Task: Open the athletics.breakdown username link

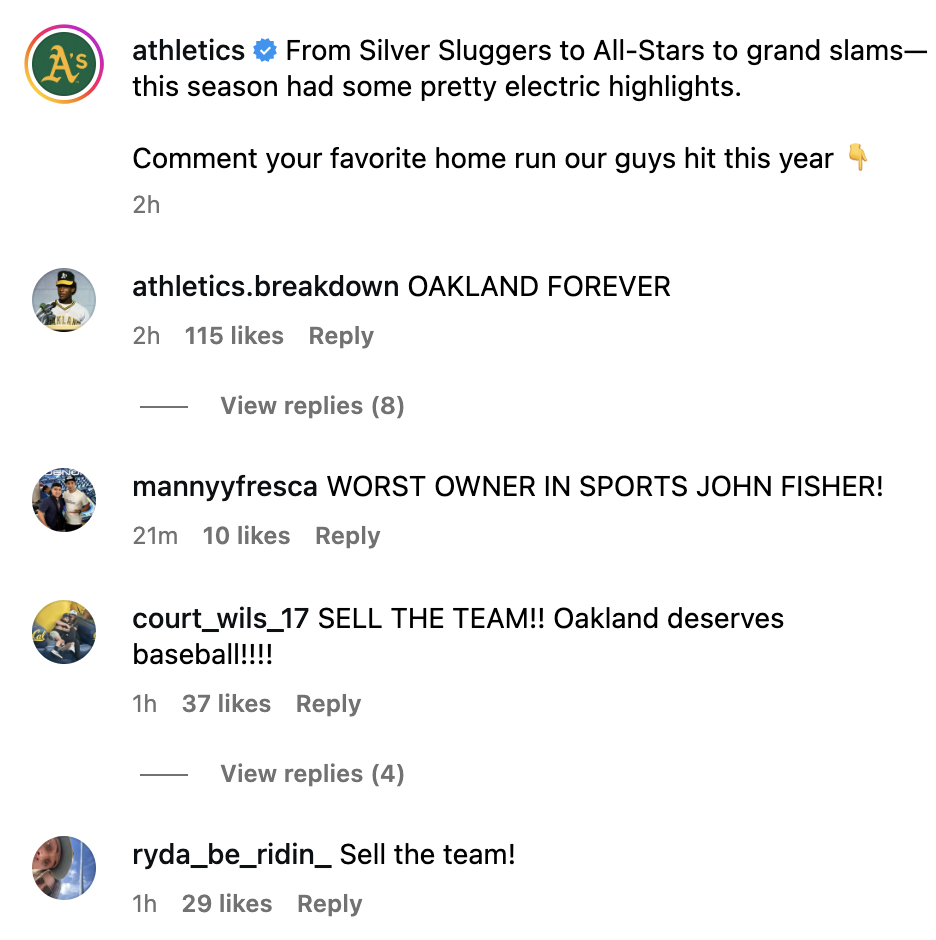Action: tap(265, 287)
